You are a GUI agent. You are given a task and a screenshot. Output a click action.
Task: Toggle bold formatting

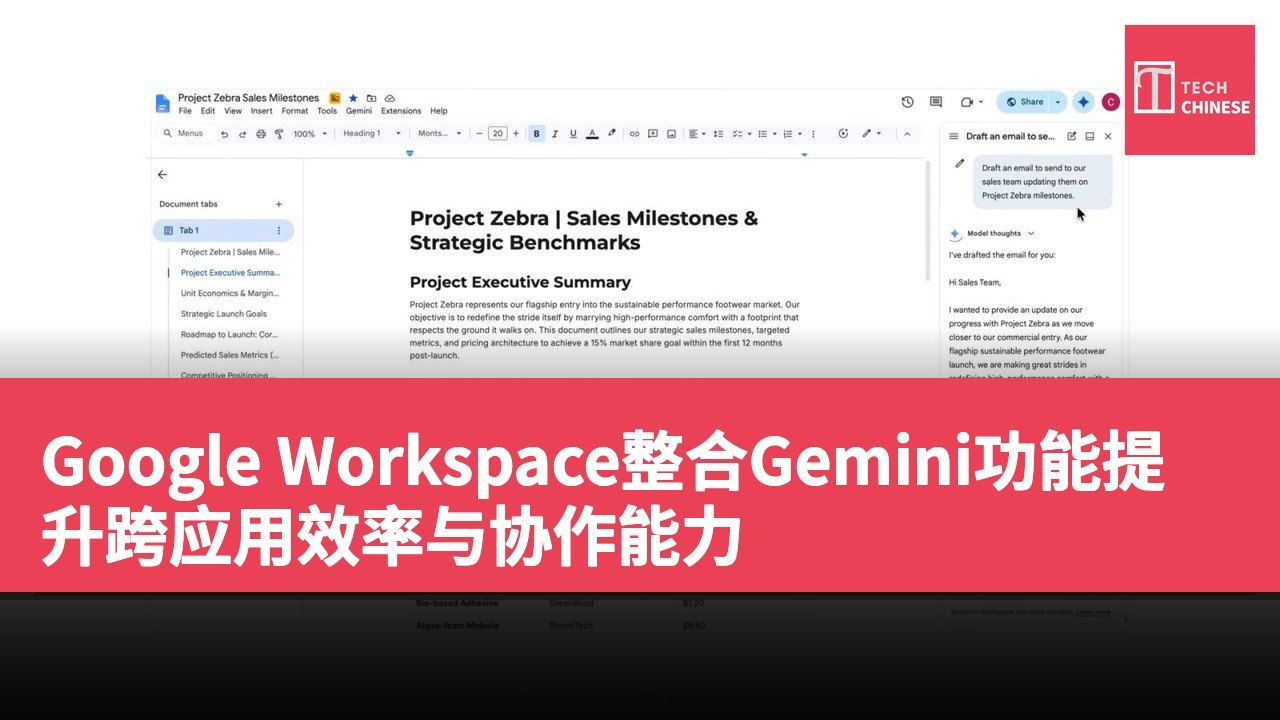(537, 133)
